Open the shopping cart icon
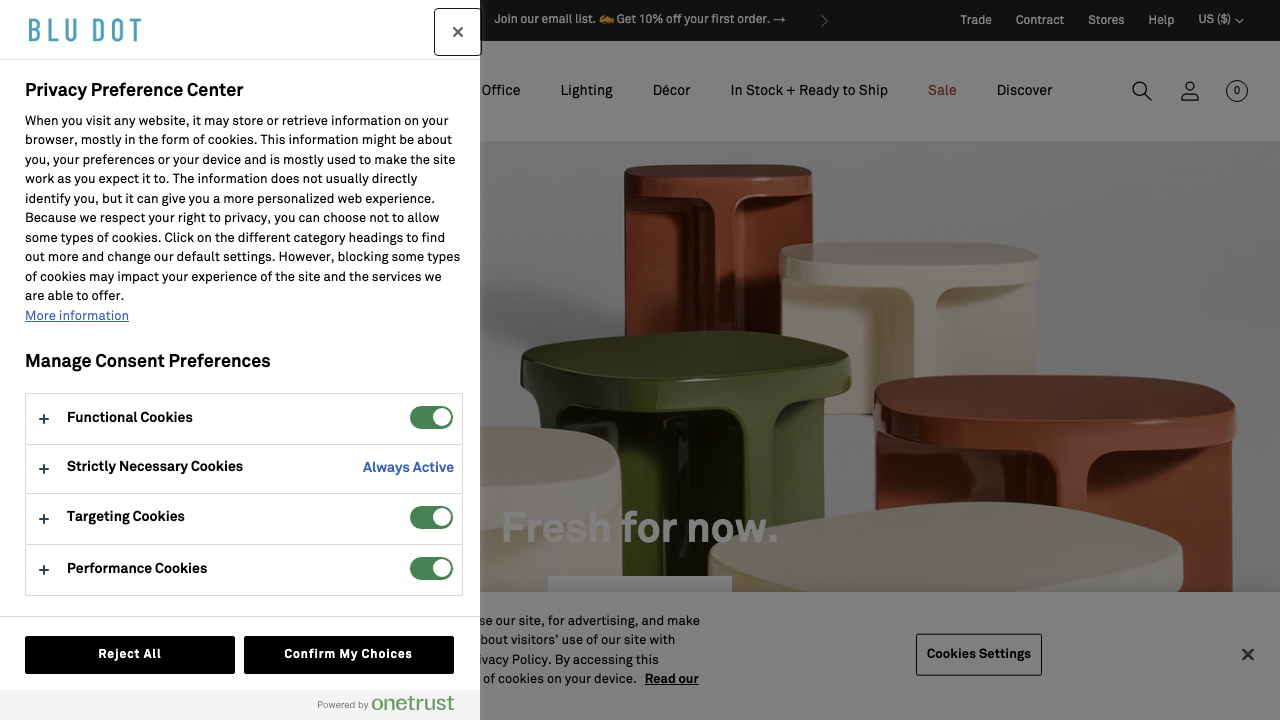This screenshot has height=720, width=1280. tap(1236, 91)
